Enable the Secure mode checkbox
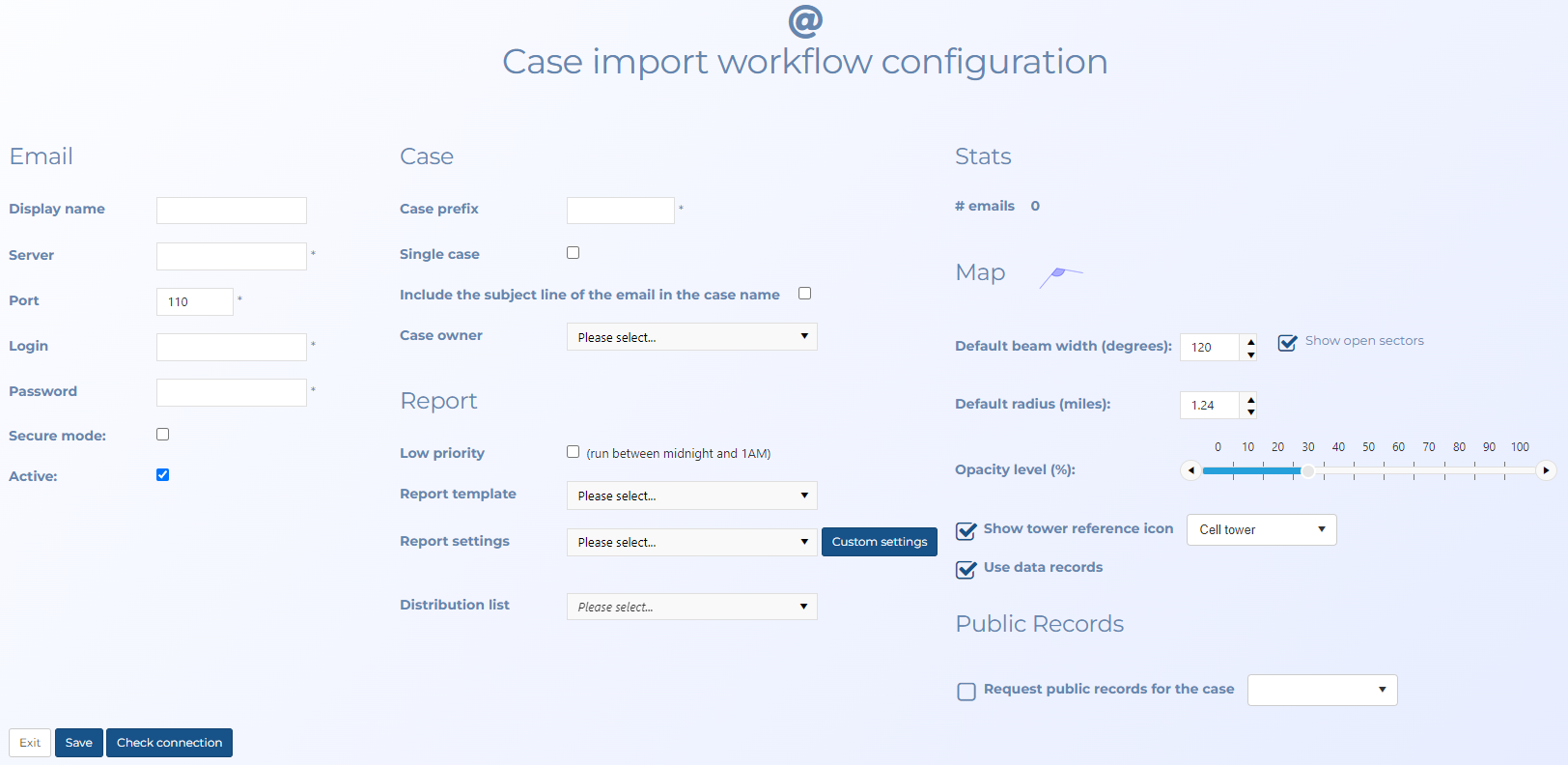Screen dimensions: 1568x765 163,435
